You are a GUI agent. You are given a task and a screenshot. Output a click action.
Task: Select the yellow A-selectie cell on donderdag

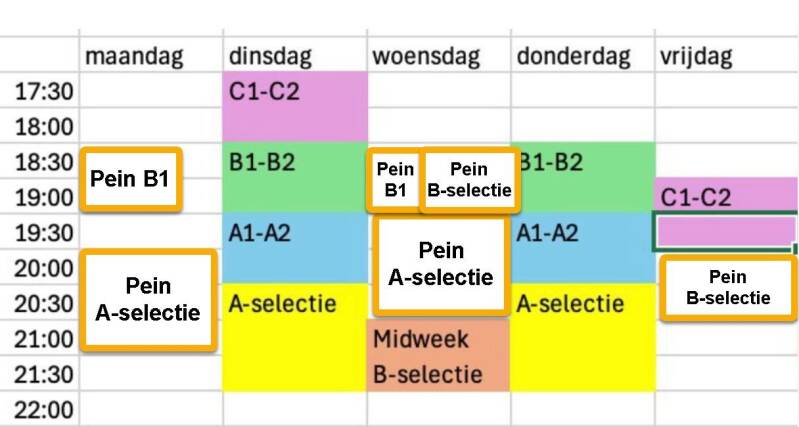[x=582, y=336]
